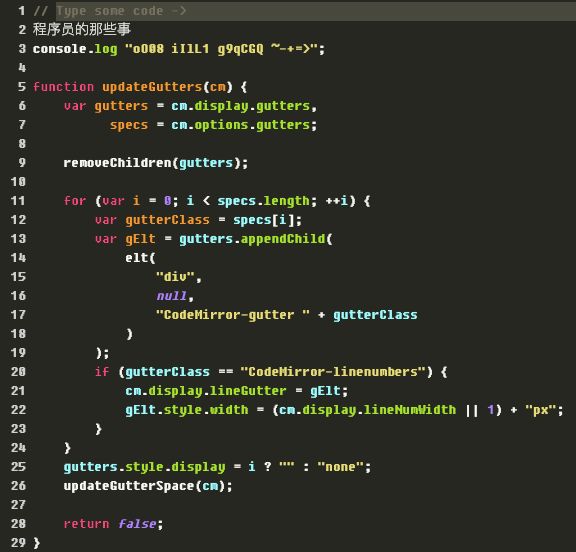This screenshot has width=576, height=552.
Task: Click the Chinese text '程序员的那些事' on line 2
Action: pyautogui.click(x=82, y=29)
